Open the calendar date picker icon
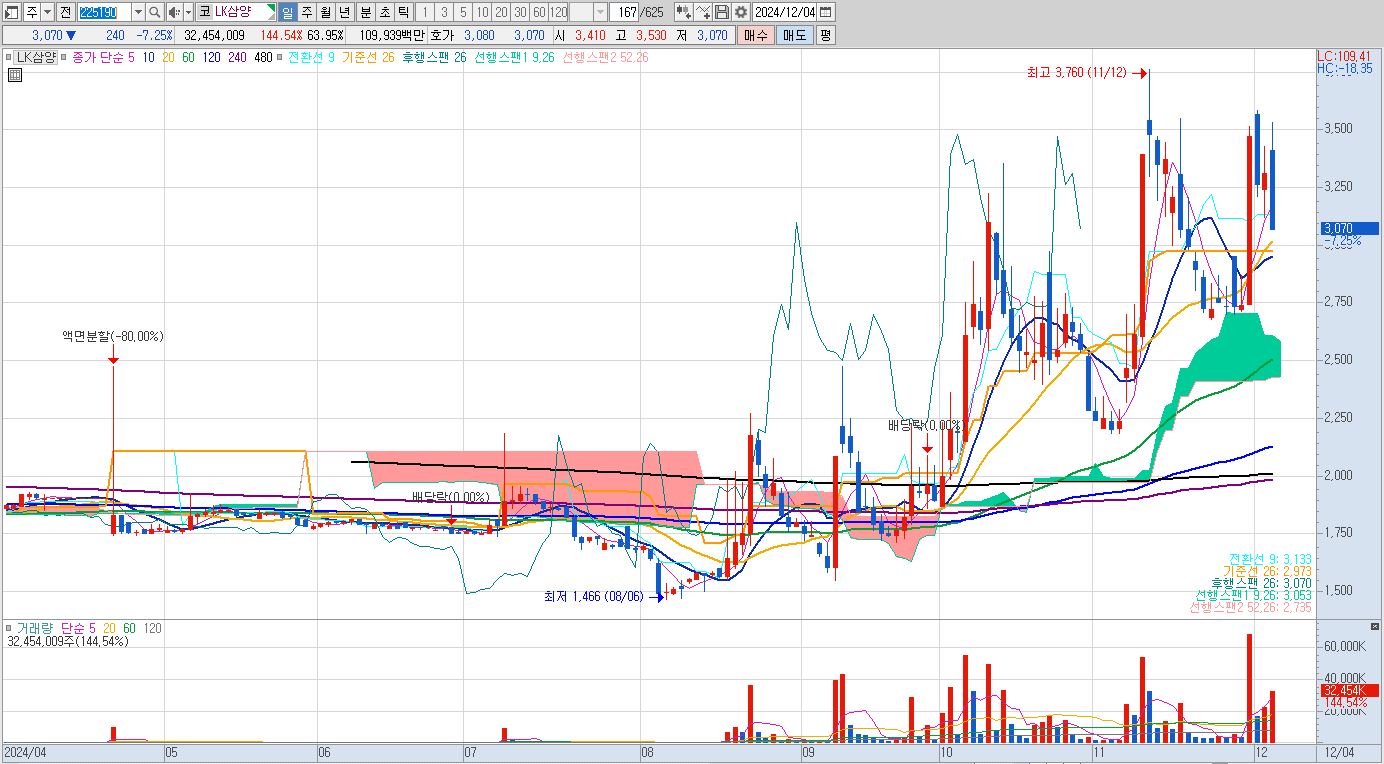Viewport: 1384px width, 764px height. pyautogui.click(x=825, y=12)
